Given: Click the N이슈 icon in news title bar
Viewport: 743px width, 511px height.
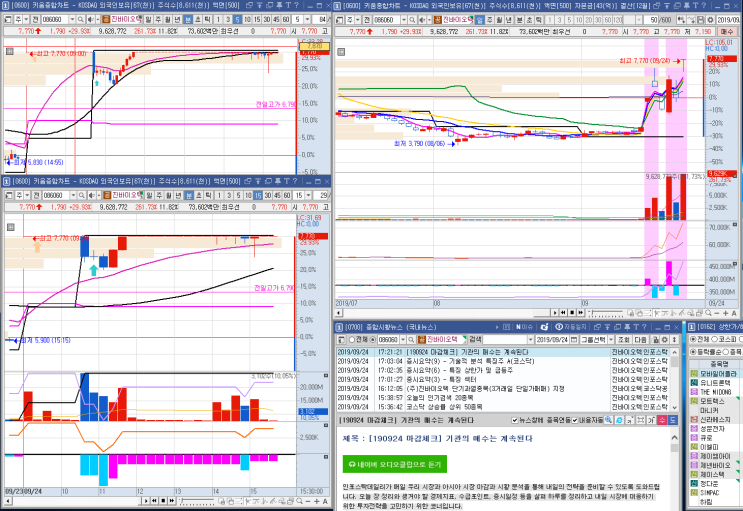Looking at the screenshot, I should (524, 327).
